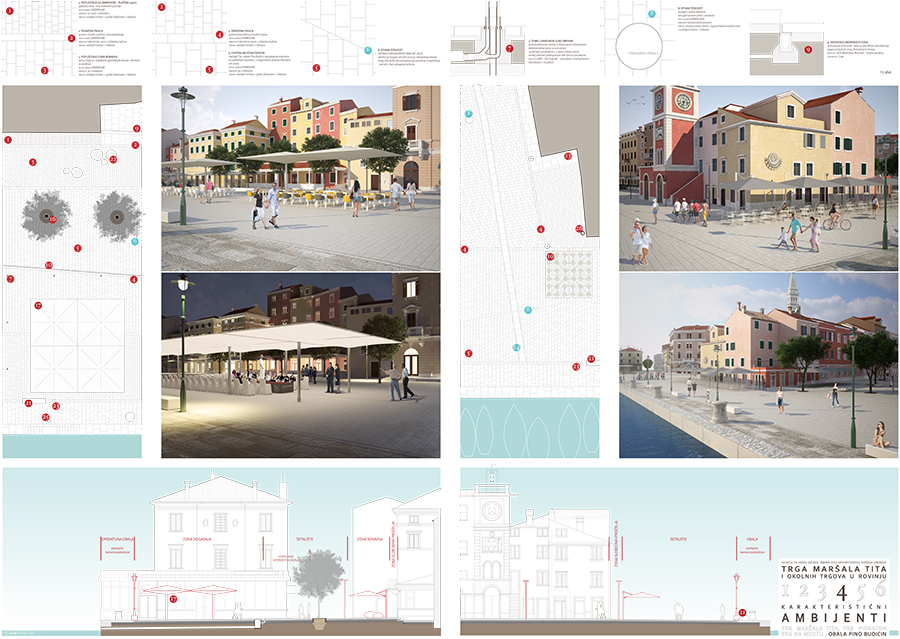This screenshot has width=900, height=639.
Task: Click red marker 4 in second paving detail
Action: [x=219, y=34]
